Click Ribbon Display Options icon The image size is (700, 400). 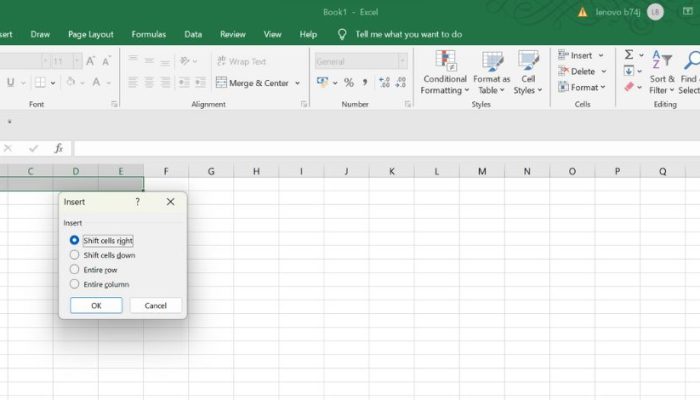[x=688, y=12]
